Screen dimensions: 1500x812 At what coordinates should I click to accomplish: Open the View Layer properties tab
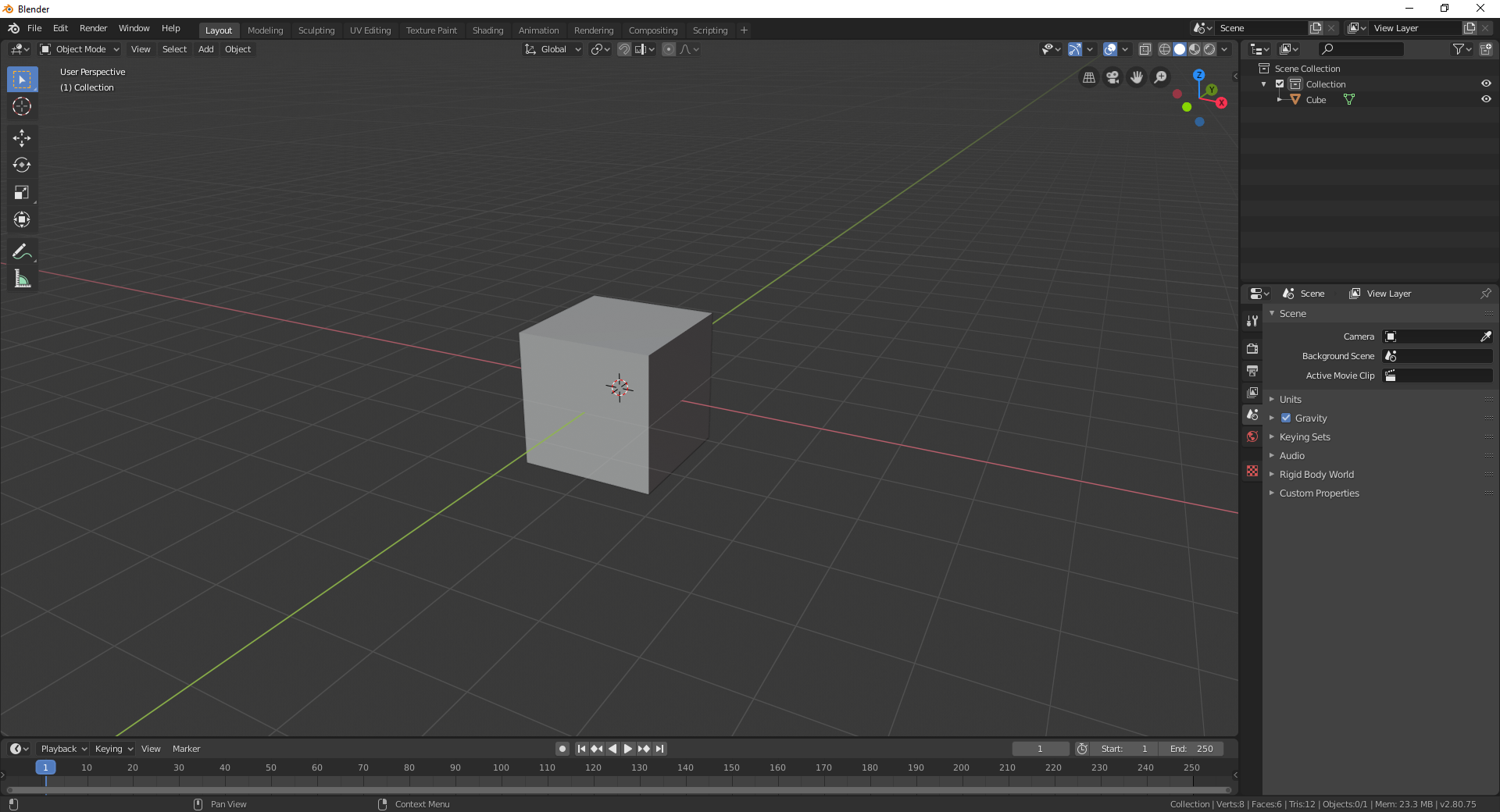click(1252, 392)
